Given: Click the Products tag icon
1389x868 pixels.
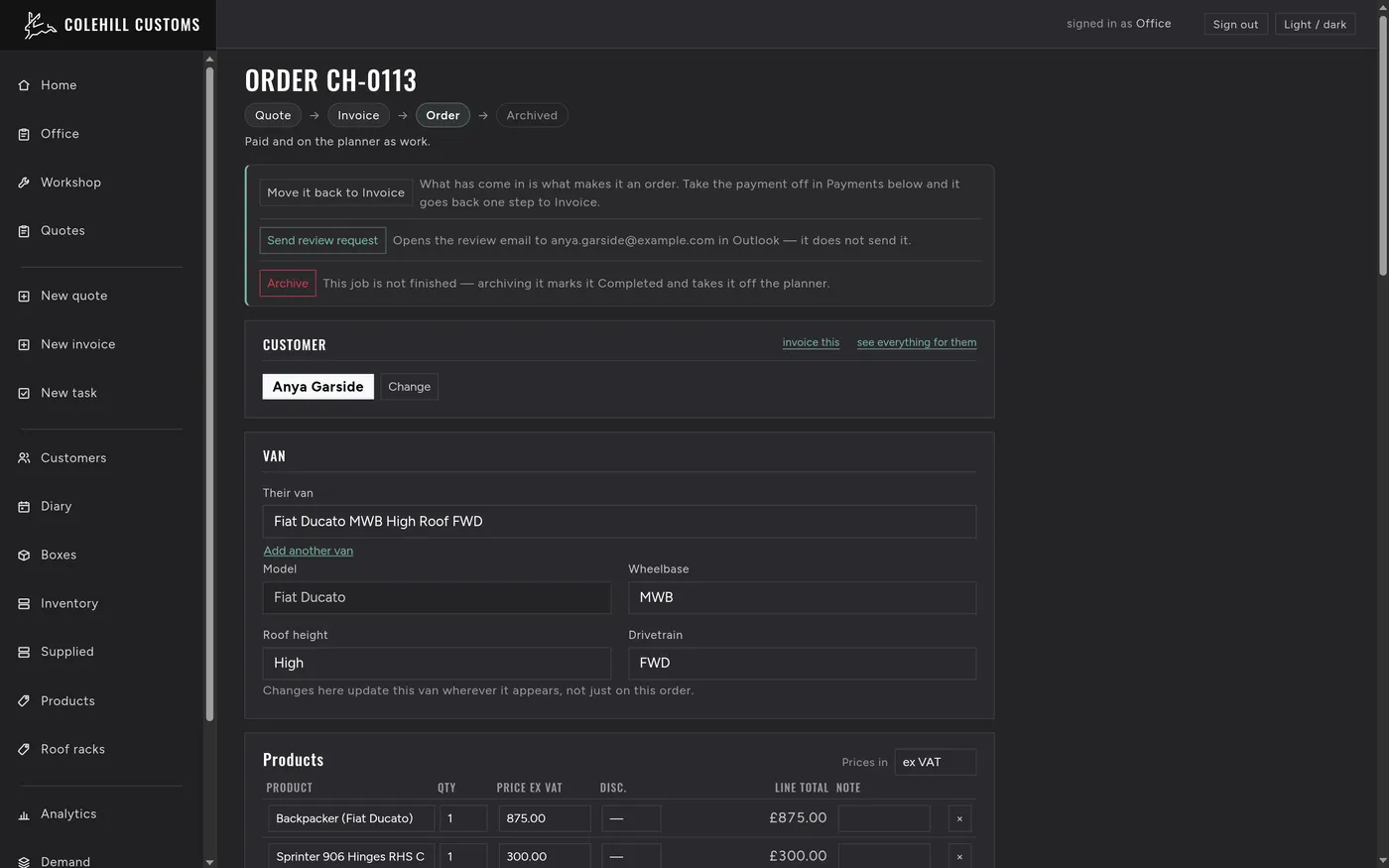Looking at the screenshot, I should coord(24,701).
